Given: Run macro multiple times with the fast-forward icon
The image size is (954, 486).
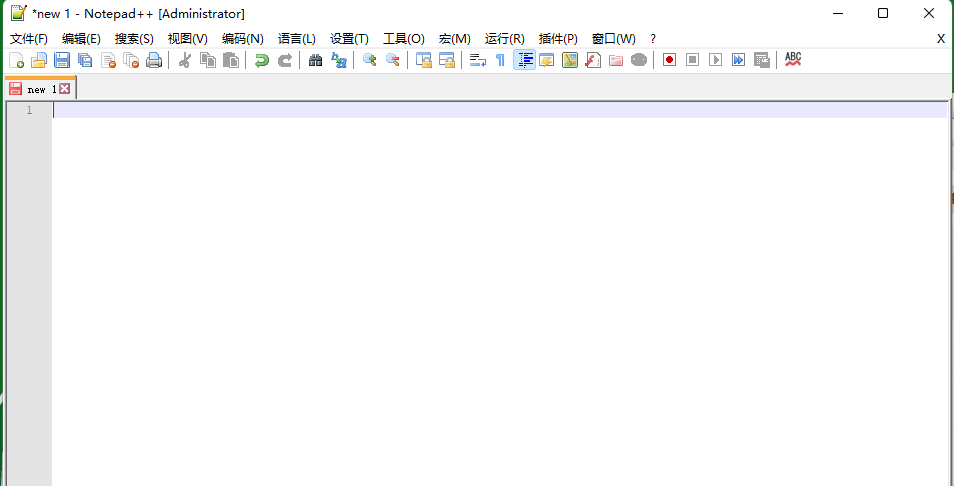Looking at the screenshot, I should (x=738, y=60).
